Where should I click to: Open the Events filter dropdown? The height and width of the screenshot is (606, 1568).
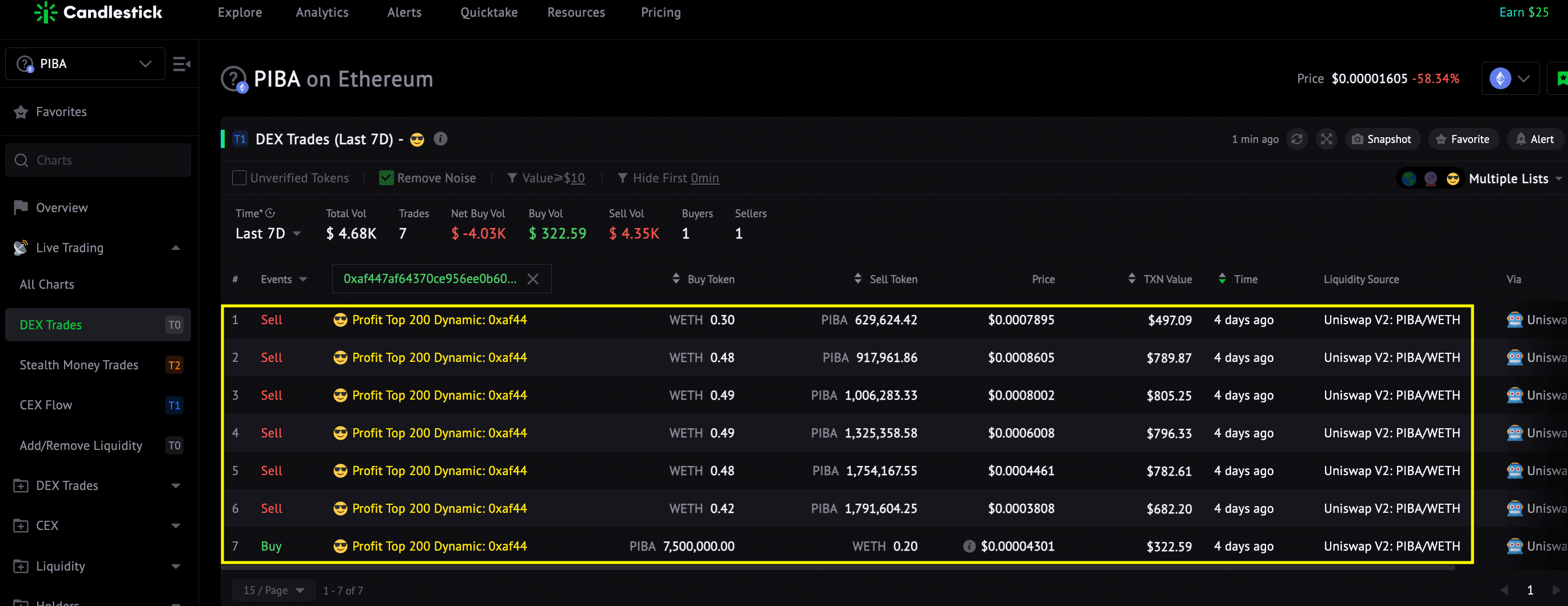coord(284,279)
